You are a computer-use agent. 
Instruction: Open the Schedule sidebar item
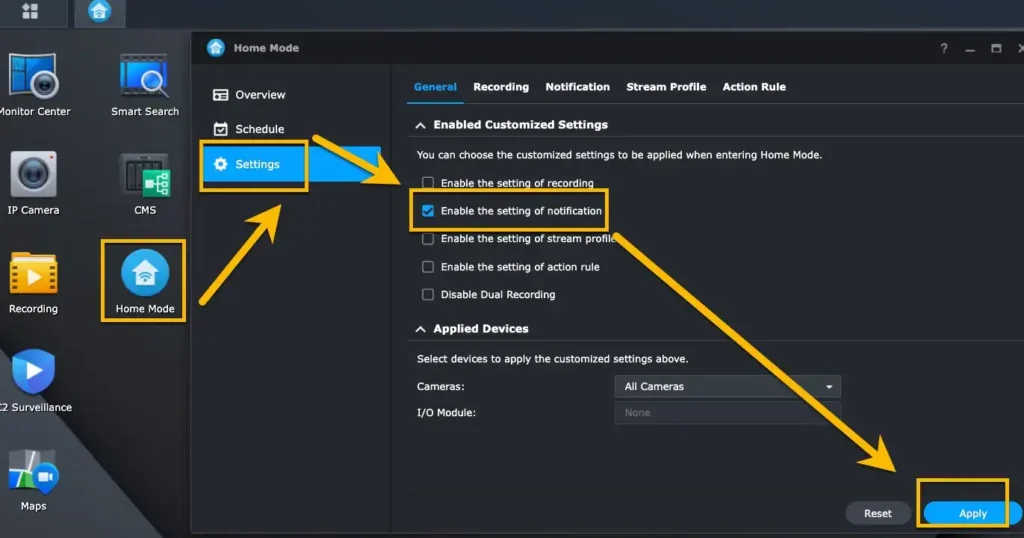249,129
